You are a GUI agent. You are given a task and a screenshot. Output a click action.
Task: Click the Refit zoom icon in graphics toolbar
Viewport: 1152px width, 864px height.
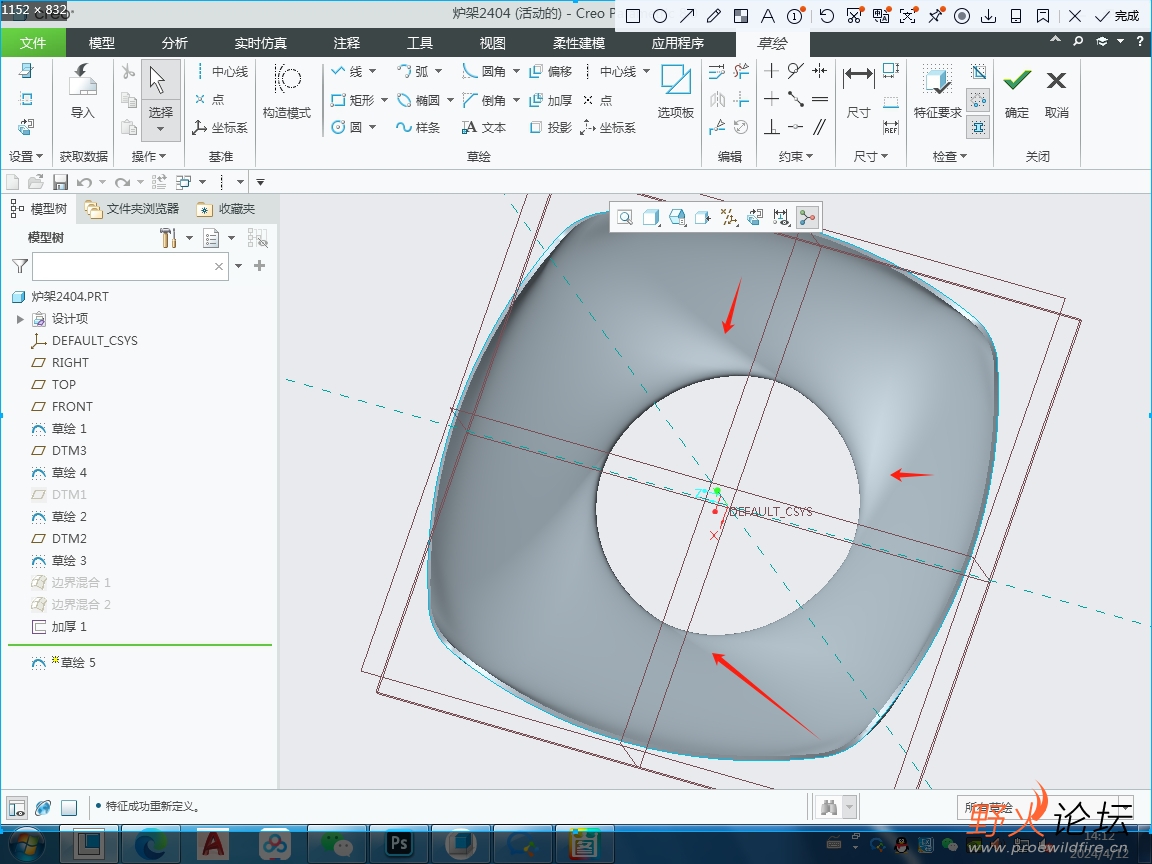point(625,217)
